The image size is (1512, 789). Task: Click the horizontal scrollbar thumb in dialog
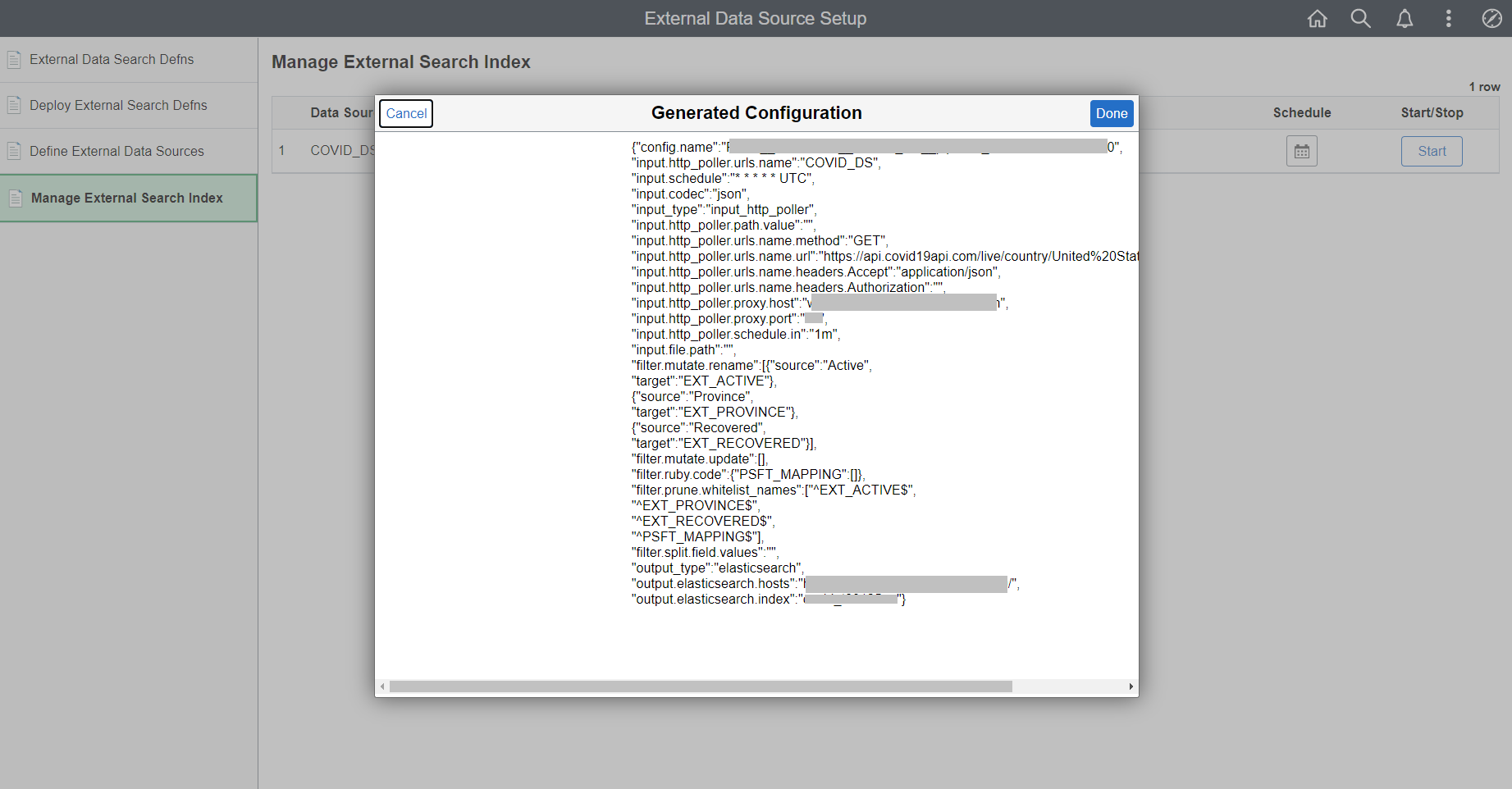pos(700,686)
